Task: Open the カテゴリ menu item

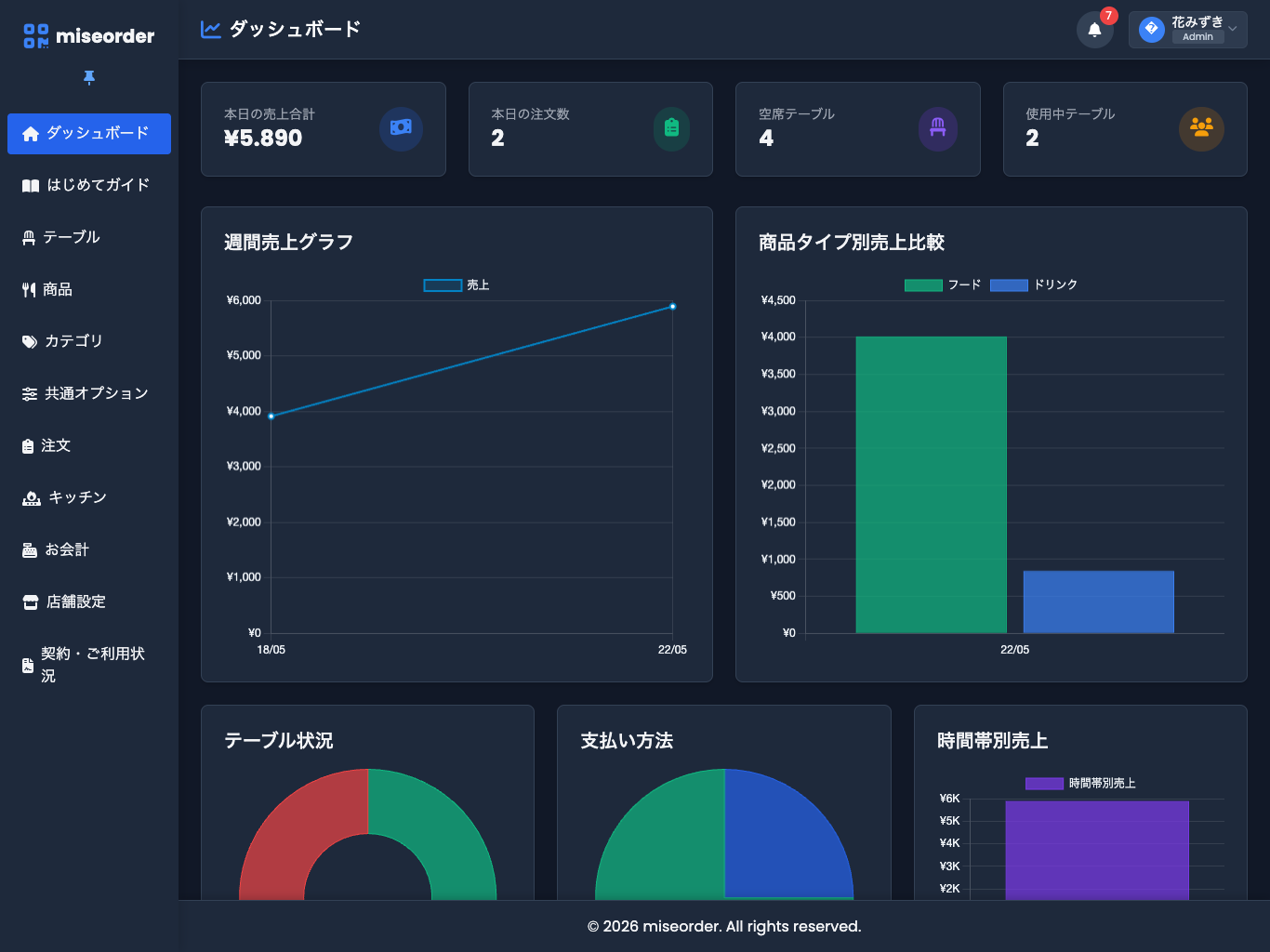Action: (x=89, y=342)
